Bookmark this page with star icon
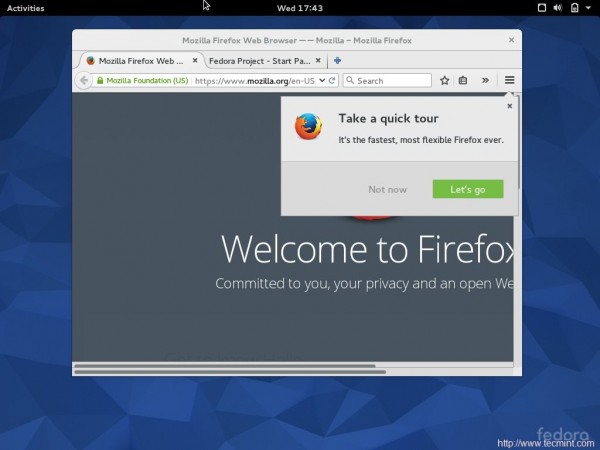Image resolution: width=600 pixels, height=450 pixels. (444, 80)
